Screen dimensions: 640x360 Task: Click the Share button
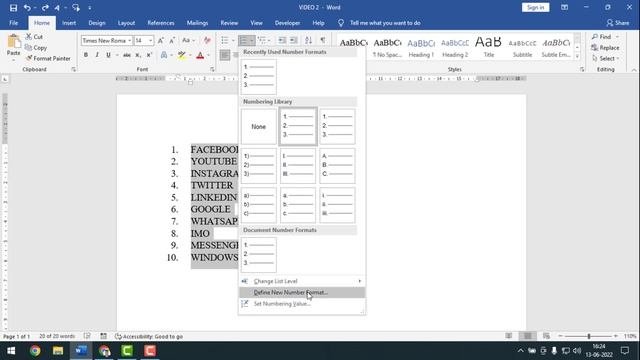pyautogui.click(x=618, y=23)
